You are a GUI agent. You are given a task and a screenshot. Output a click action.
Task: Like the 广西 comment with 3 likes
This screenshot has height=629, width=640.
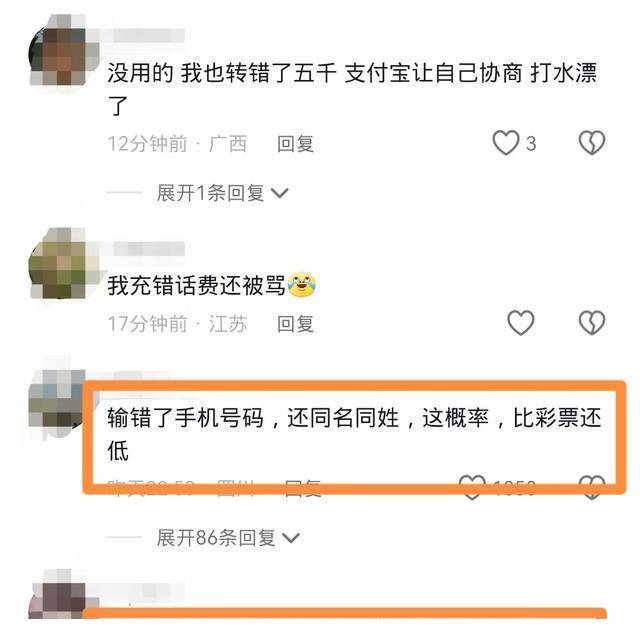pos(506,143)
